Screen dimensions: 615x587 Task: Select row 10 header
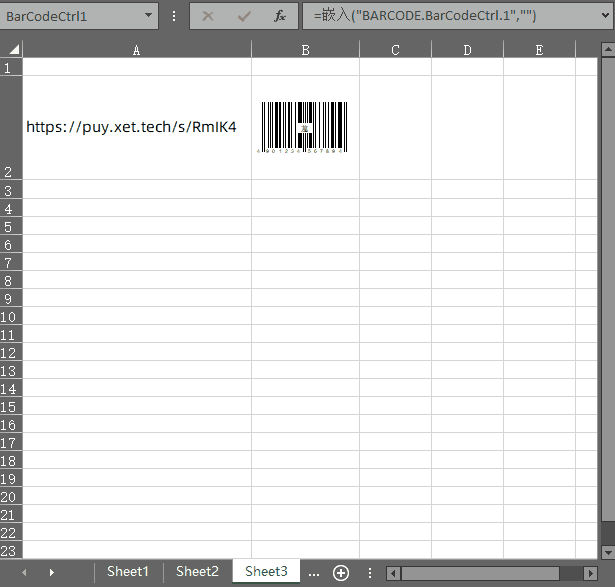pyautogui.click(x=11, y=316)
